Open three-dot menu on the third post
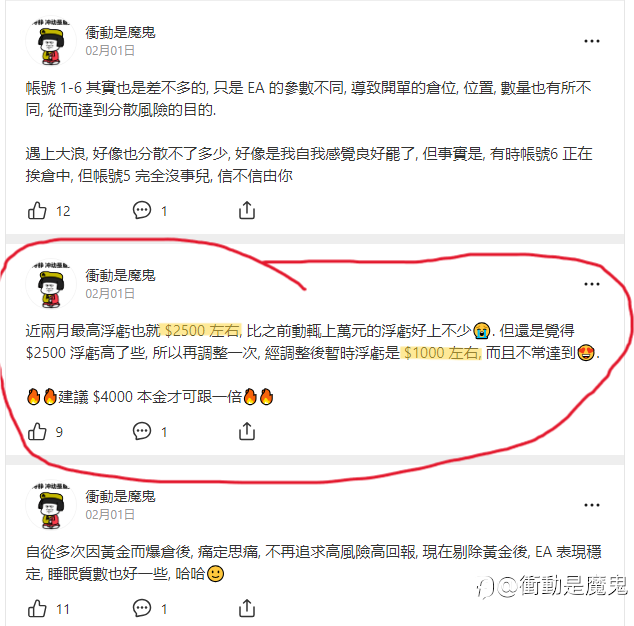 click(592, 505)
